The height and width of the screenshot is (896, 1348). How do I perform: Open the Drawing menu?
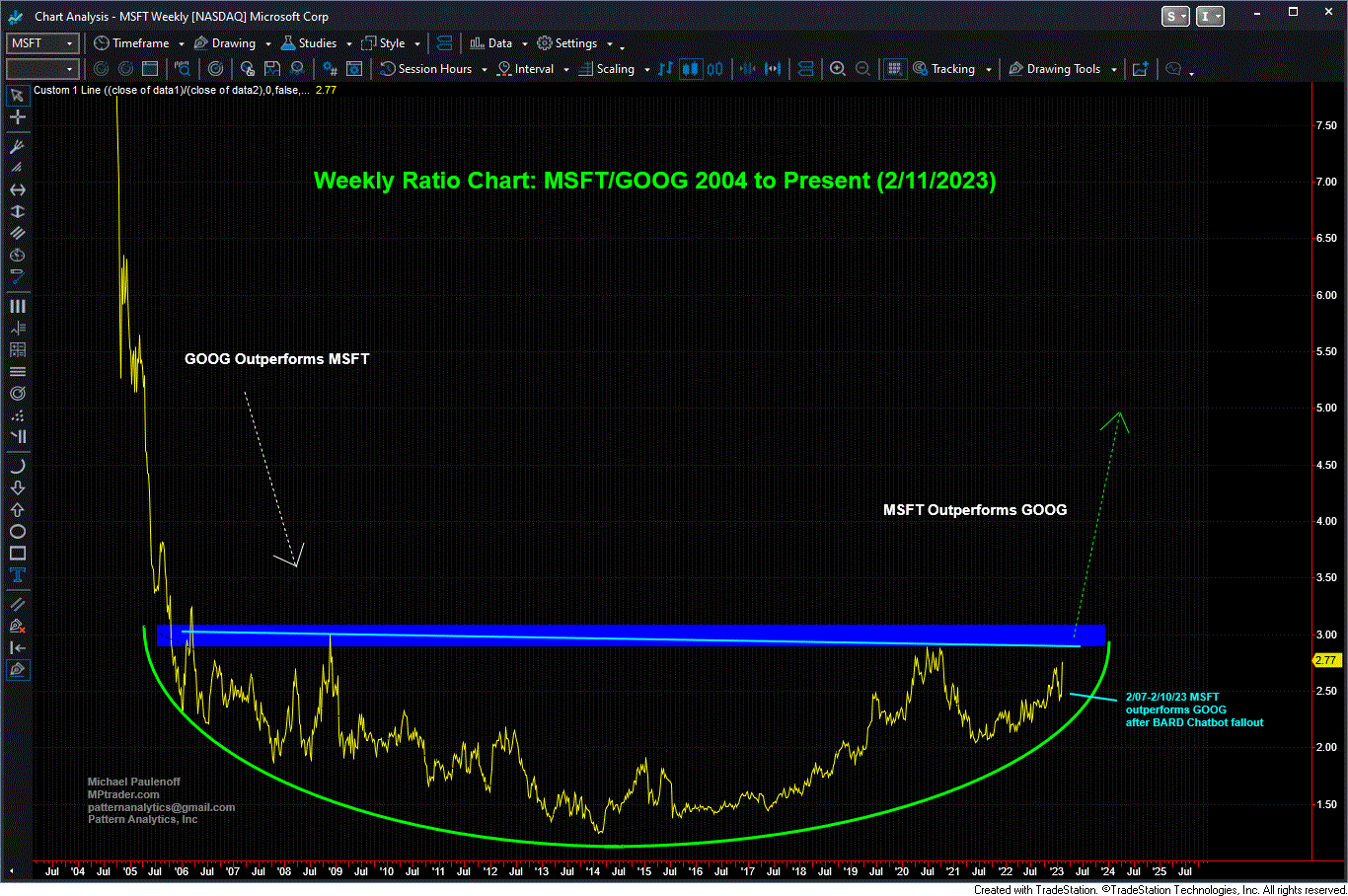tap(225, 43)
